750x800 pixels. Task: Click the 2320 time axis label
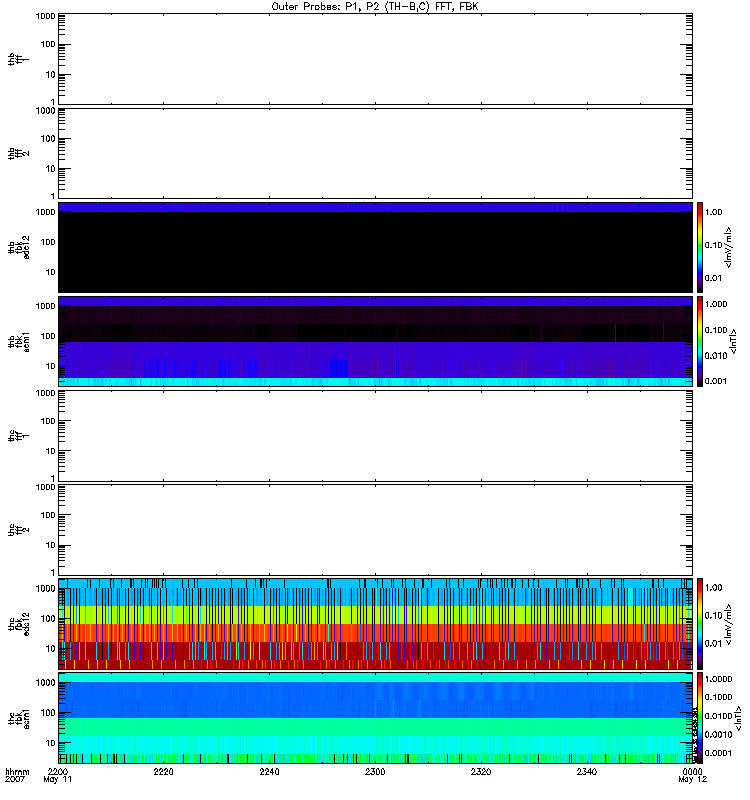pyautogui.click(x=481, y=772)
